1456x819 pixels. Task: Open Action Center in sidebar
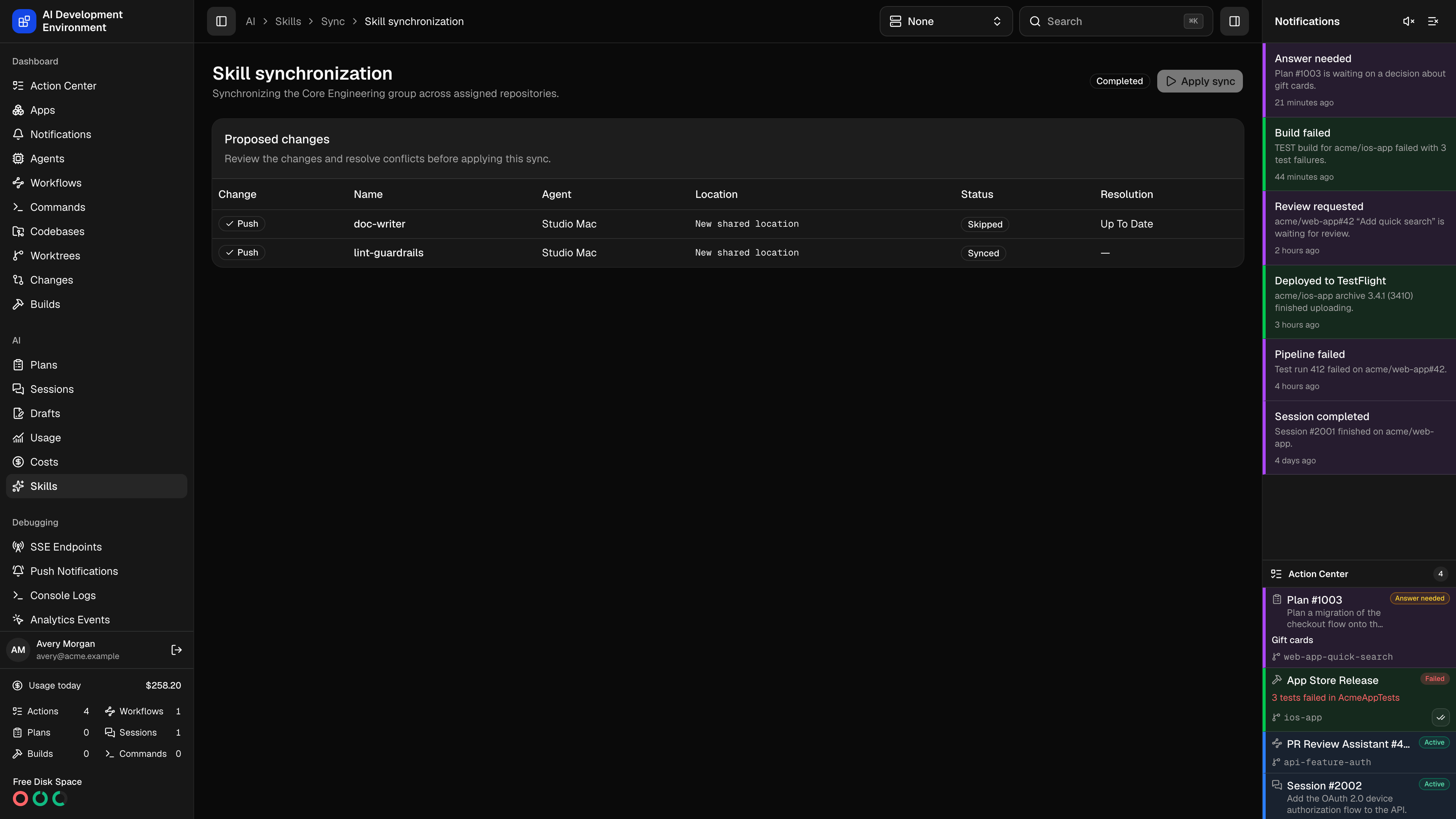(x=97, y=86)
